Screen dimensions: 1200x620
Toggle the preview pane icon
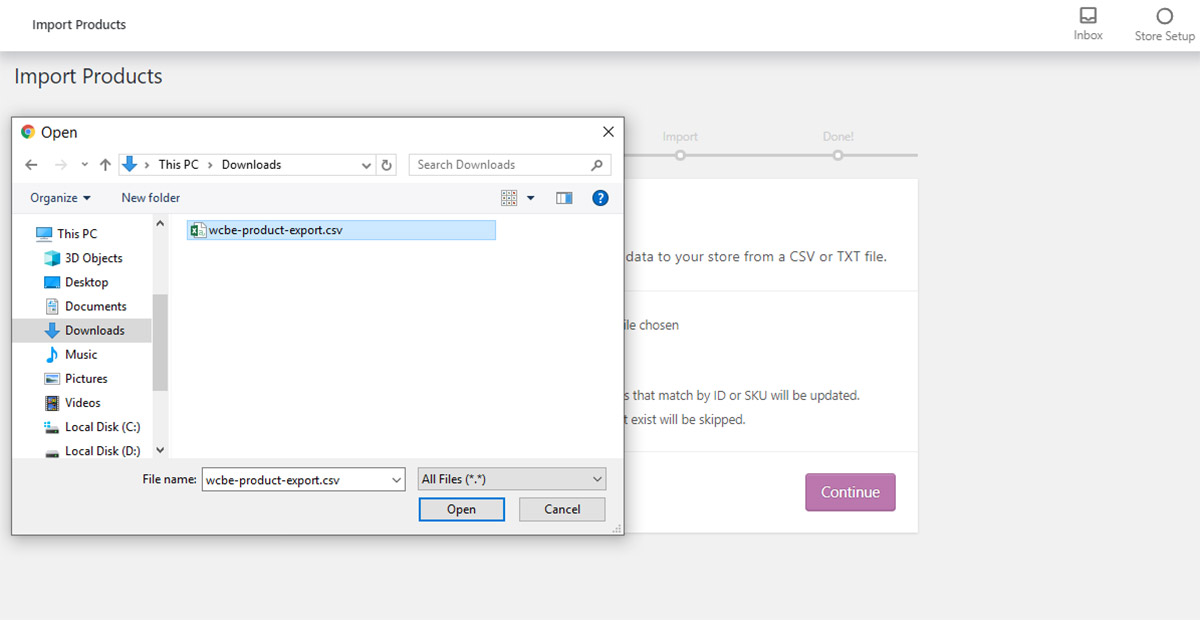(x=564, y=198)
